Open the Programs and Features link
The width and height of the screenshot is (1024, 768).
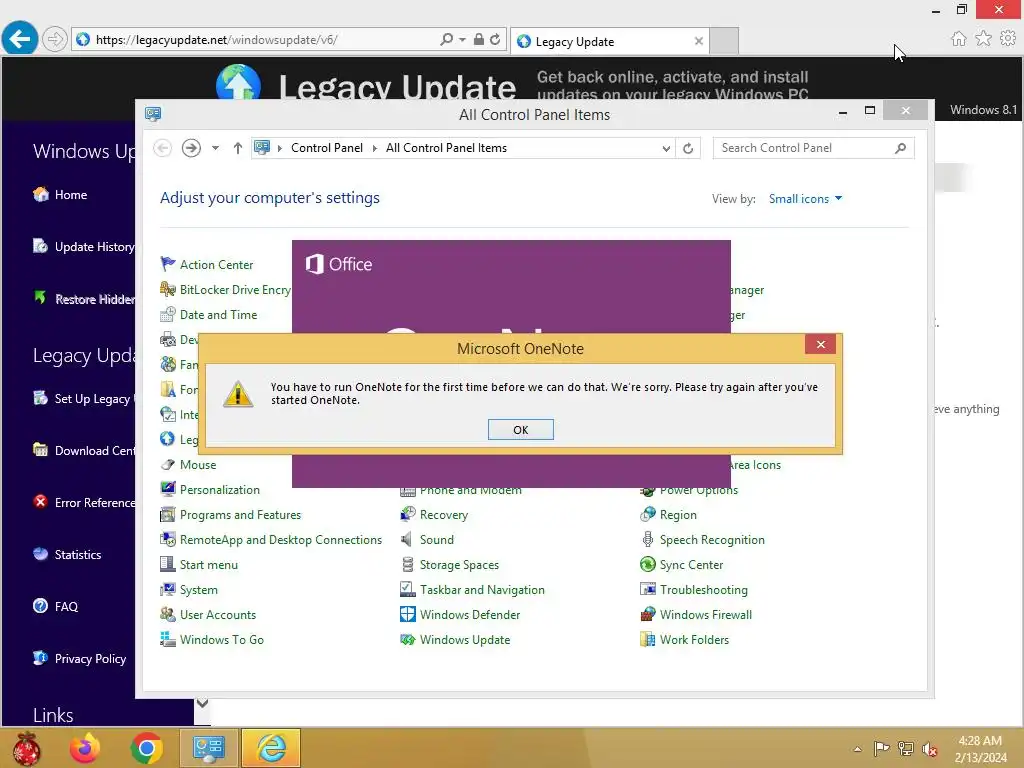click(x=240, y=515)
